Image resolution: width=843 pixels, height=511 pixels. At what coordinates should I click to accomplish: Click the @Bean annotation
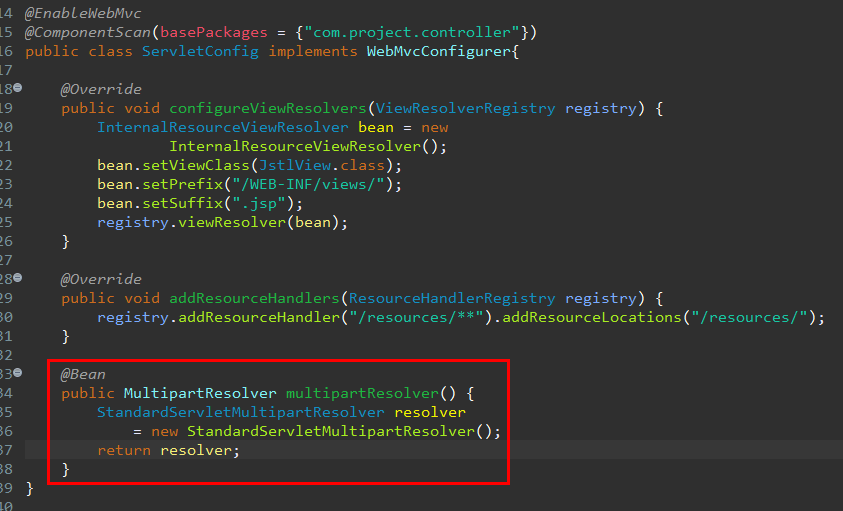pyautogui.click(x=83, y=374)
